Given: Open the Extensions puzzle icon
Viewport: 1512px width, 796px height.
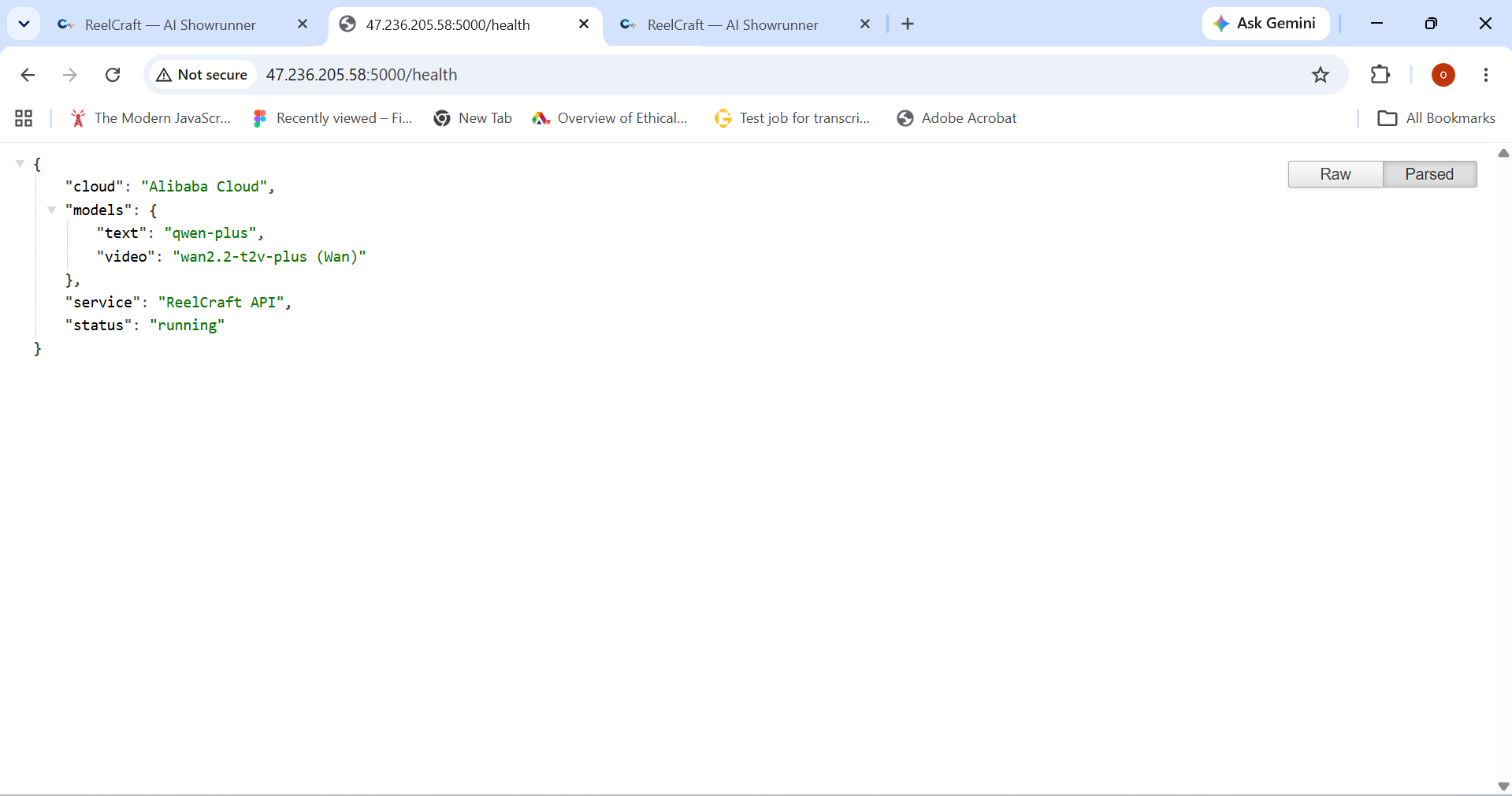Looking at the screenshot, I should (x=1380, y=75).
